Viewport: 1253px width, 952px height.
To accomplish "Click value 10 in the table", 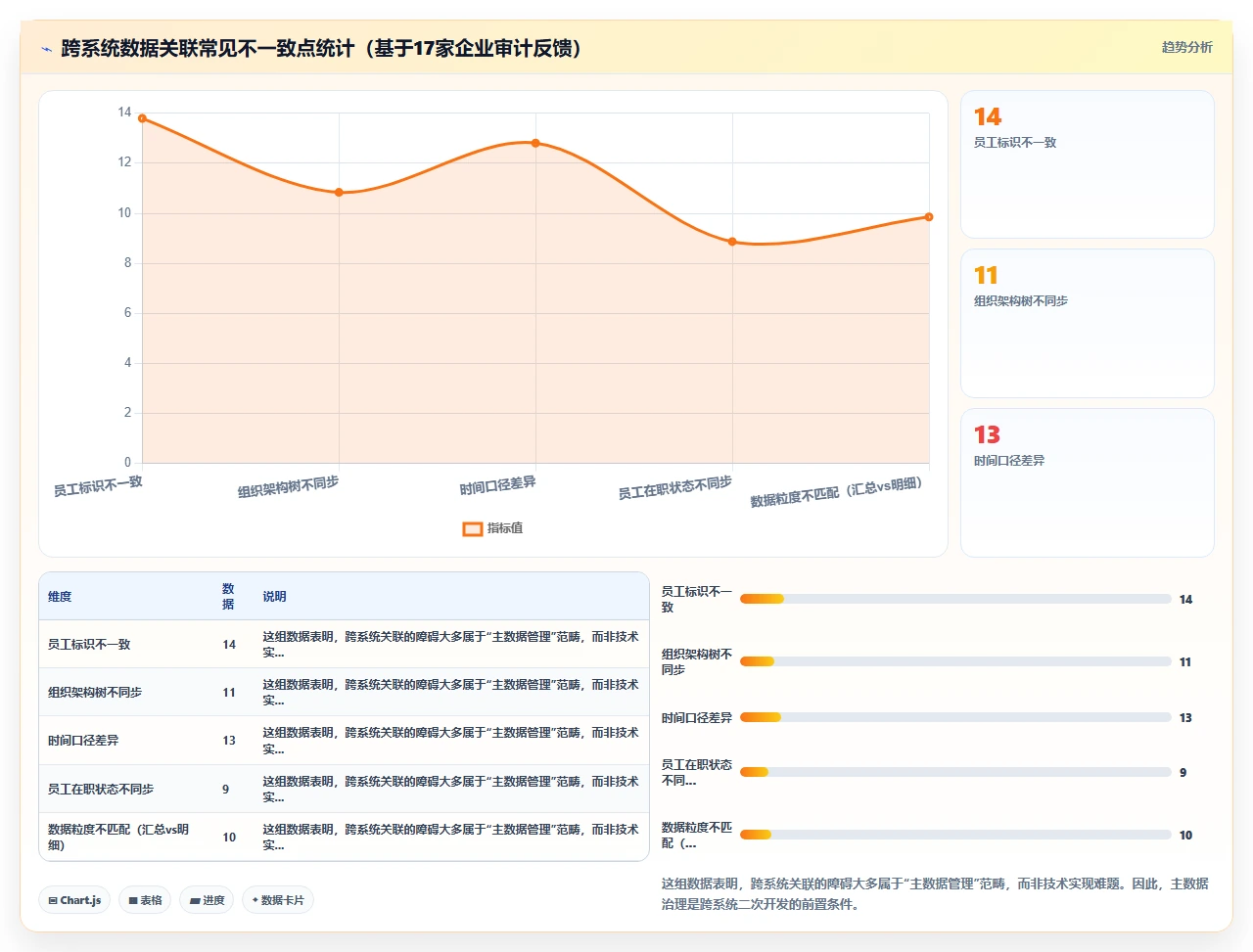I will 229,838.
